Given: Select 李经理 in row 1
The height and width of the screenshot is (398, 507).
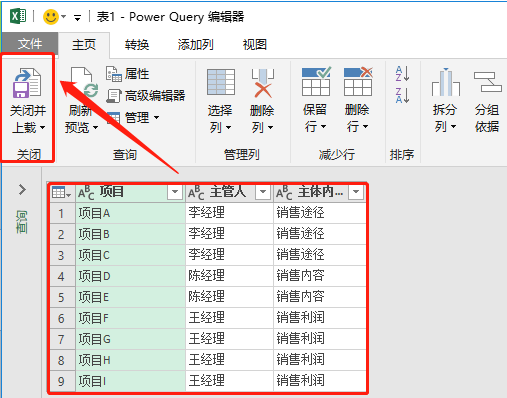Looking at the screenshot, I should [230, 213].
